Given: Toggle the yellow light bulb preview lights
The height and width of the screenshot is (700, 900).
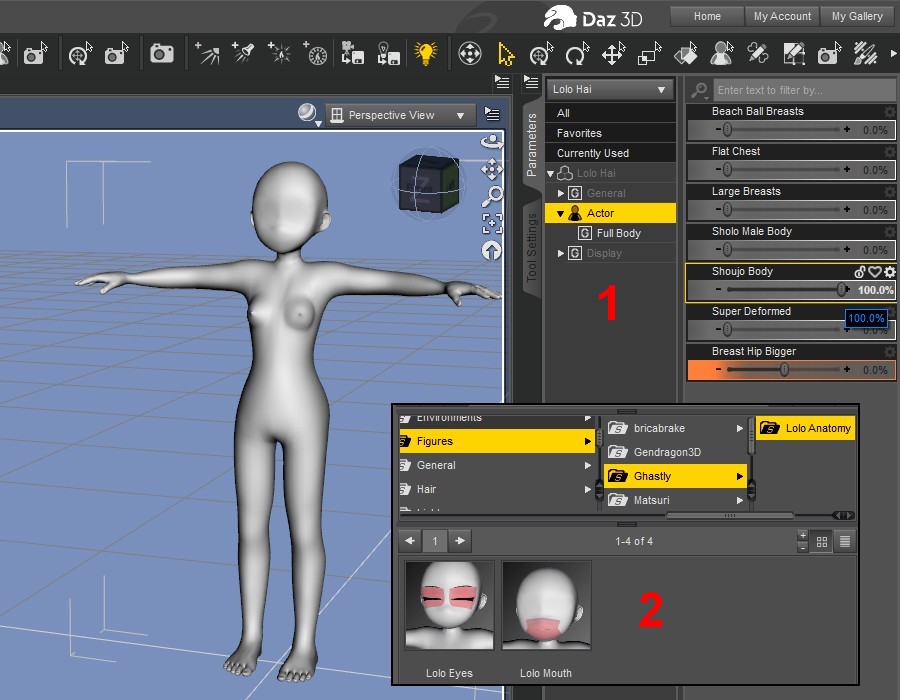Looking at the screenshot, I should tap(425, 53).
